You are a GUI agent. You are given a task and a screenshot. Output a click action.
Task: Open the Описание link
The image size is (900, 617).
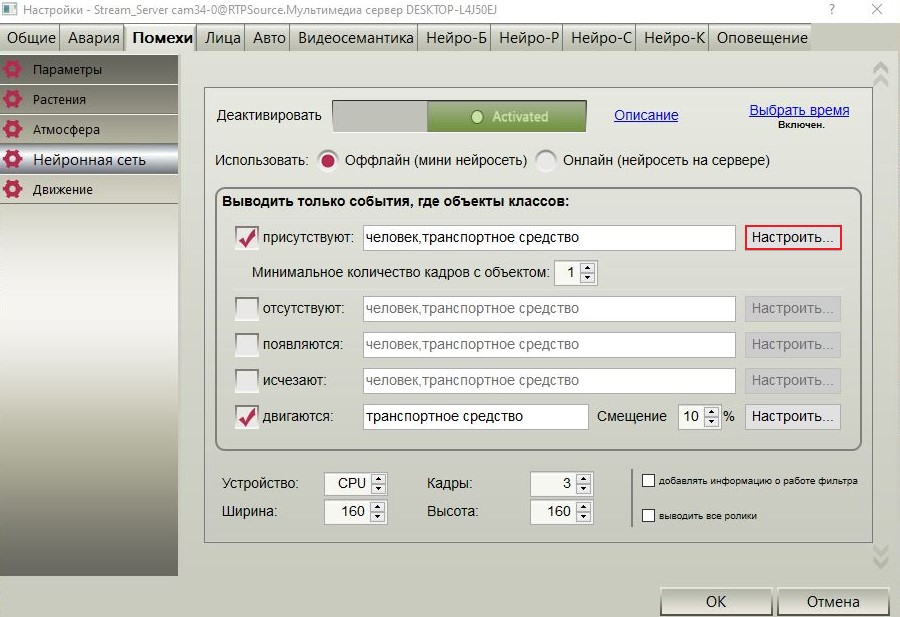tap(646, 115)
